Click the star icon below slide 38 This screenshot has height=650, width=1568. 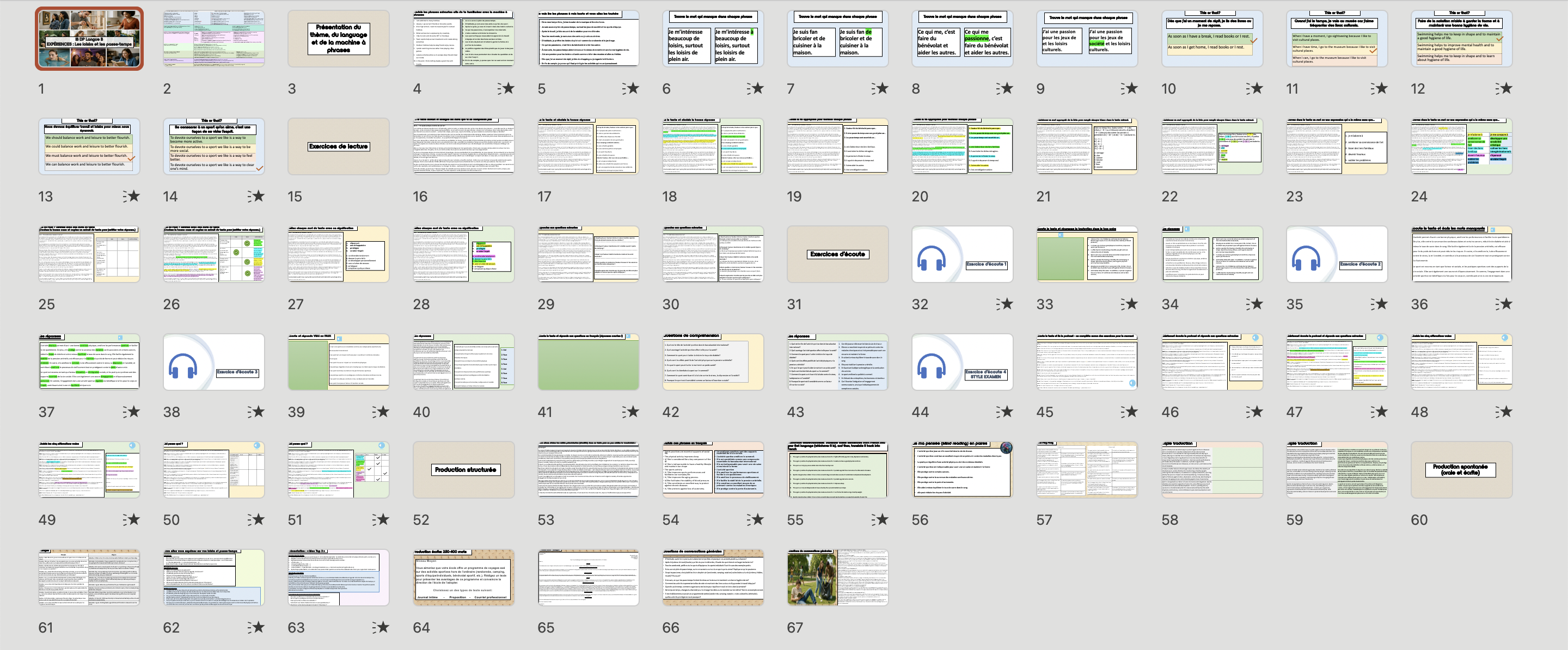coord(256,412)
